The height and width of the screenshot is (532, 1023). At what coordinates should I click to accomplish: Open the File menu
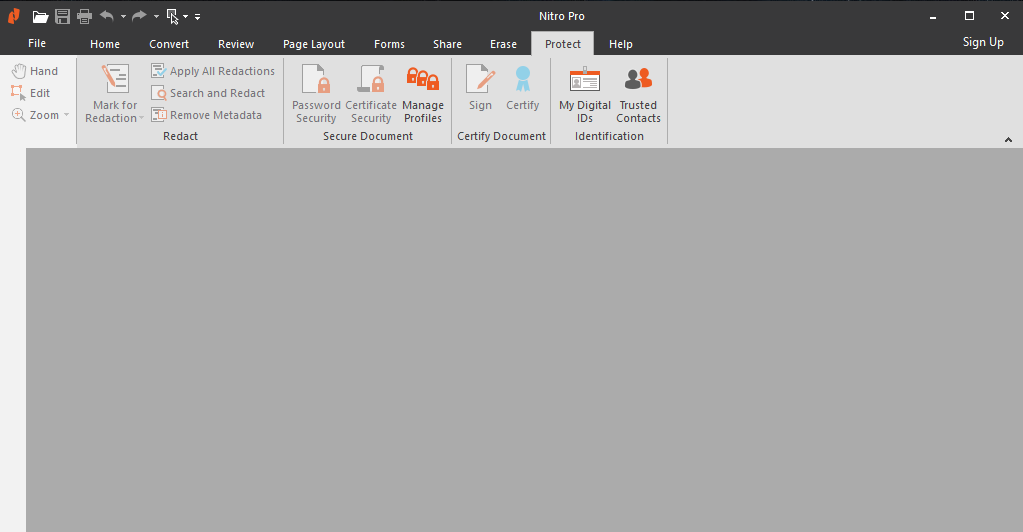pos(37,43)
